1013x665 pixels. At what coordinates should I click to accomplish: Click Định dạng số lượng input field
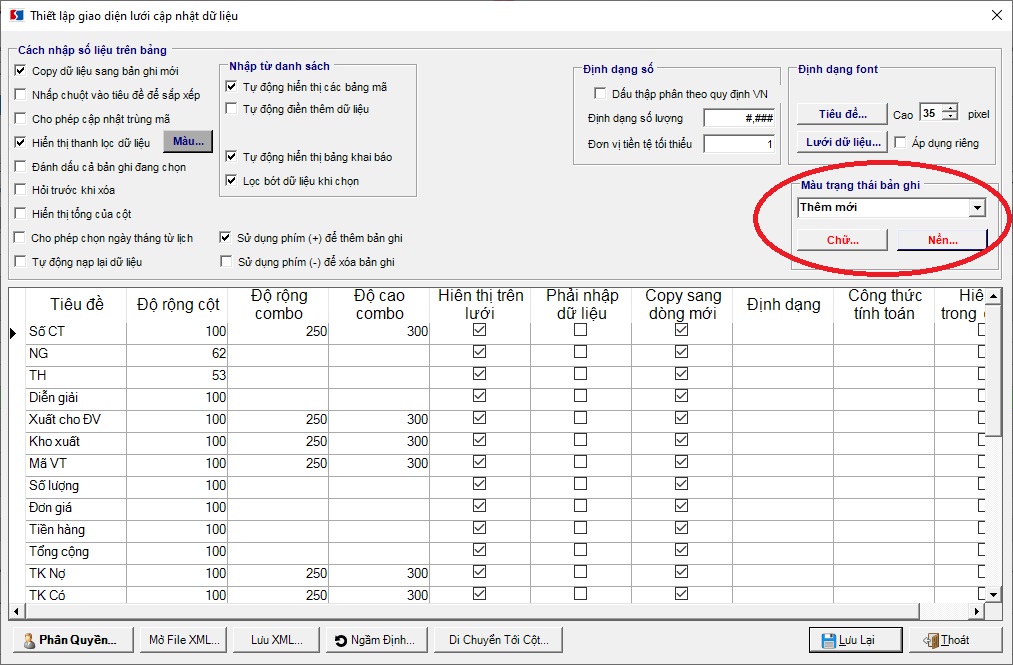[x=739, y=118]
